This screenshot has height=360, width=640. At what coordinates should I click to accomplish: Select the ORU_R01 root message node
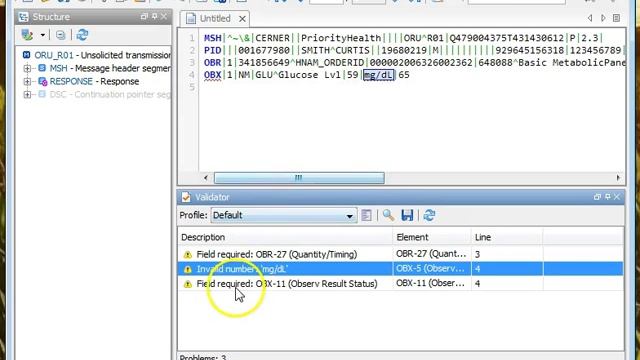(x=97, y=55)
